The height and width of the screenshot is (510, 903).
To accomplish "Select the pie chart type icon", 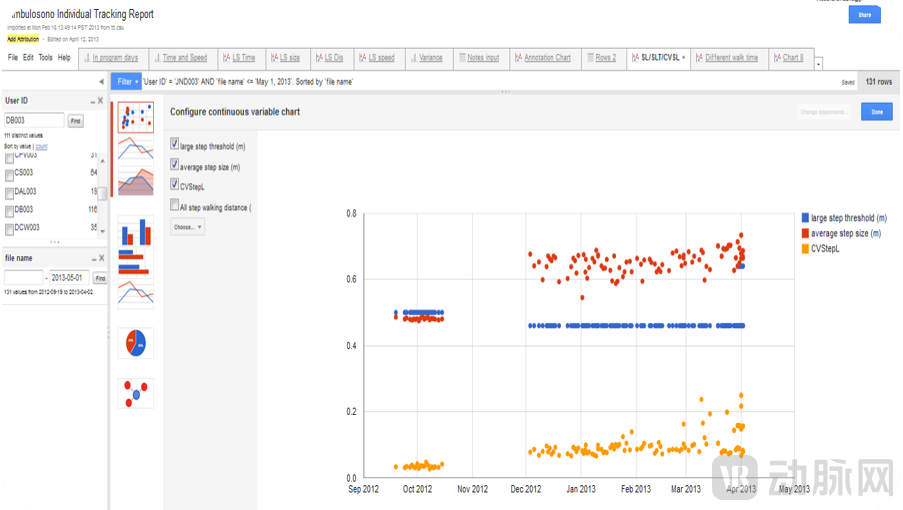I will coord(136,343).
